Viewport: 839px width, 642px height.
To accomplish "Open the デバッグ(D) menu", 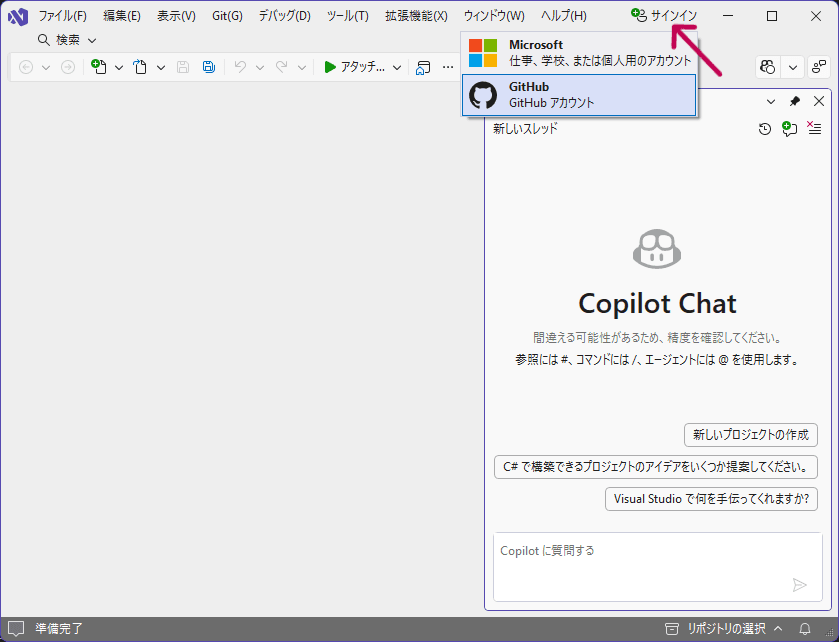I will 285,16.
